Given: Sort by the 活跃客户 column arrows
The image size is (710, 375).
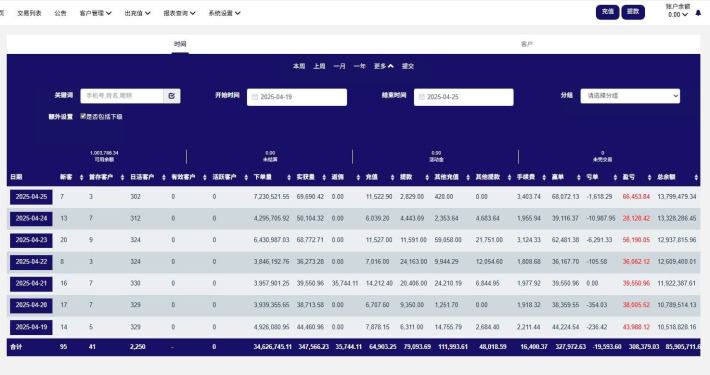Looking at the screenshot, I should pos(246,177).
